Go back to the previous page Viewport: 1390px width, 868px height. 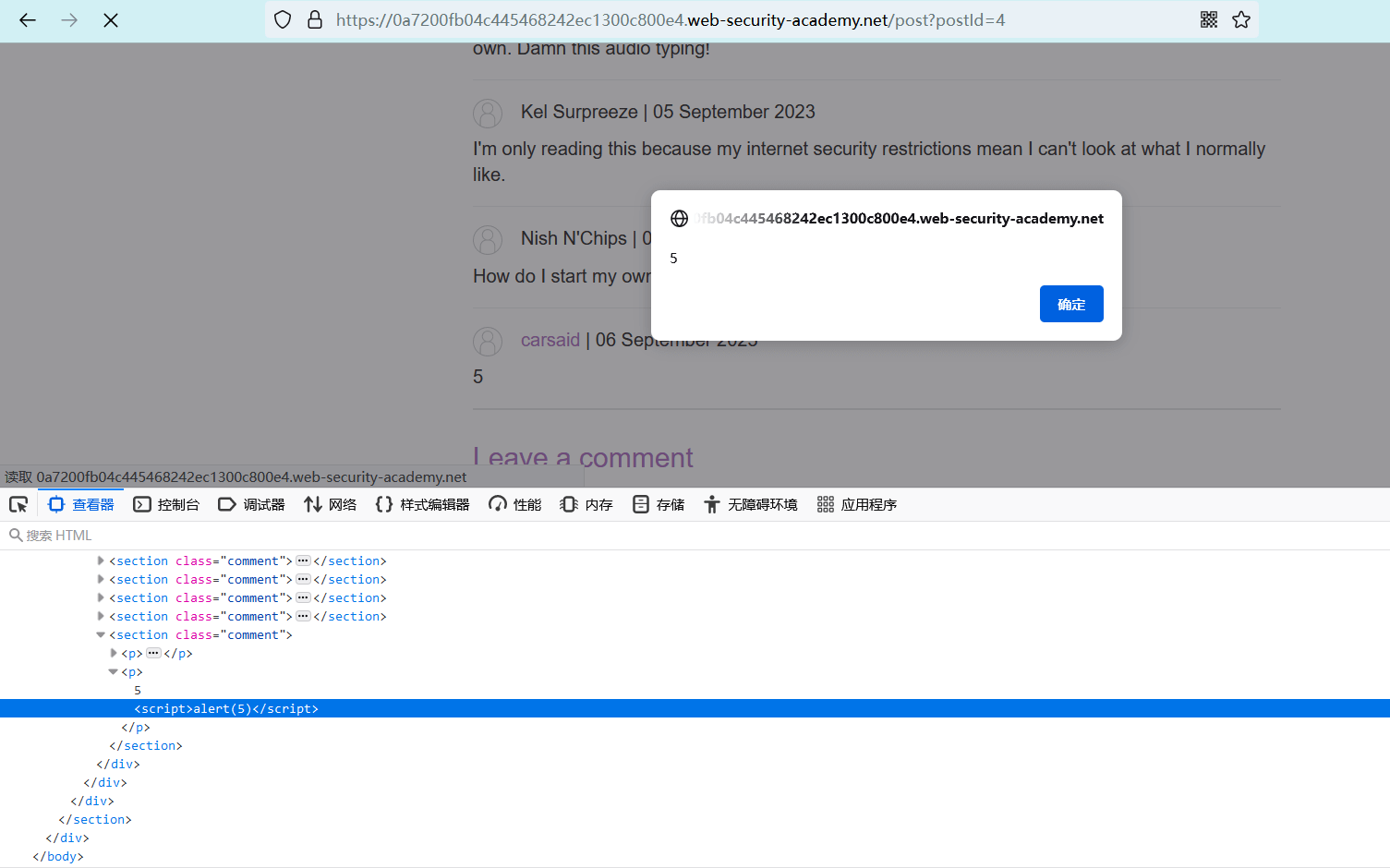click(x=28, y=20)
